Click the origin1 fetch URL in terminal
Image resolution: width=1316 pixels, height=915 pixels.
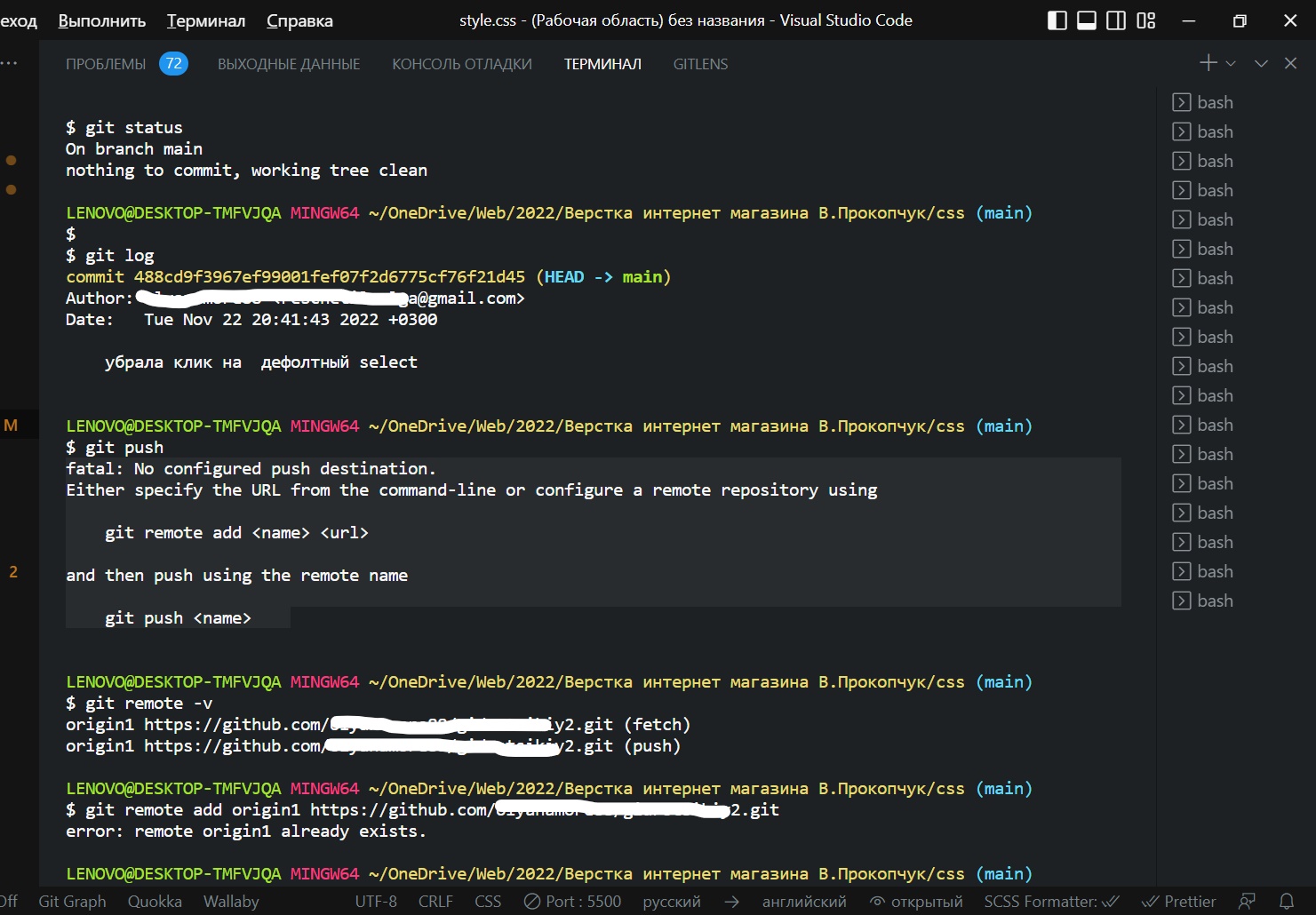[379, 725]
